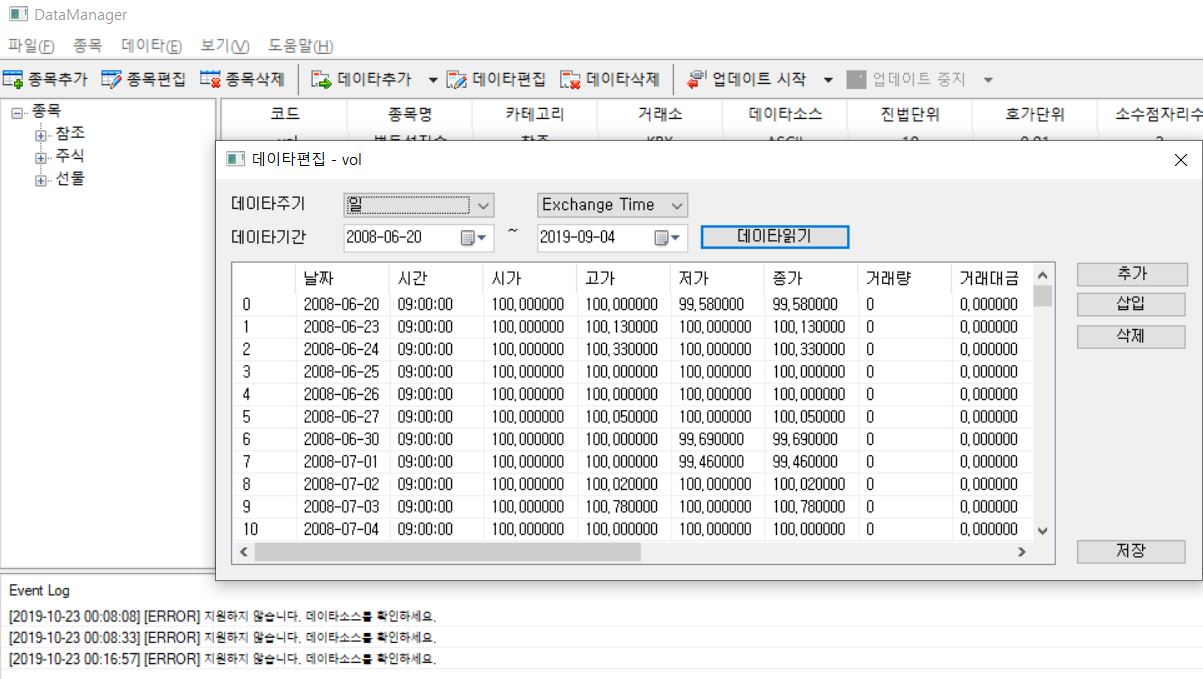This screenshot has width=1203, height=679.
Task: Expand the 선물 tree node
Action: click(41, 180)
